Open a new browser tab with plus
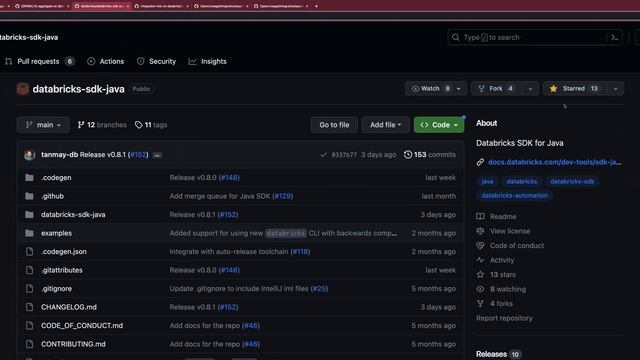The height and width of the screenshot is (360, 640). [316, 6]
